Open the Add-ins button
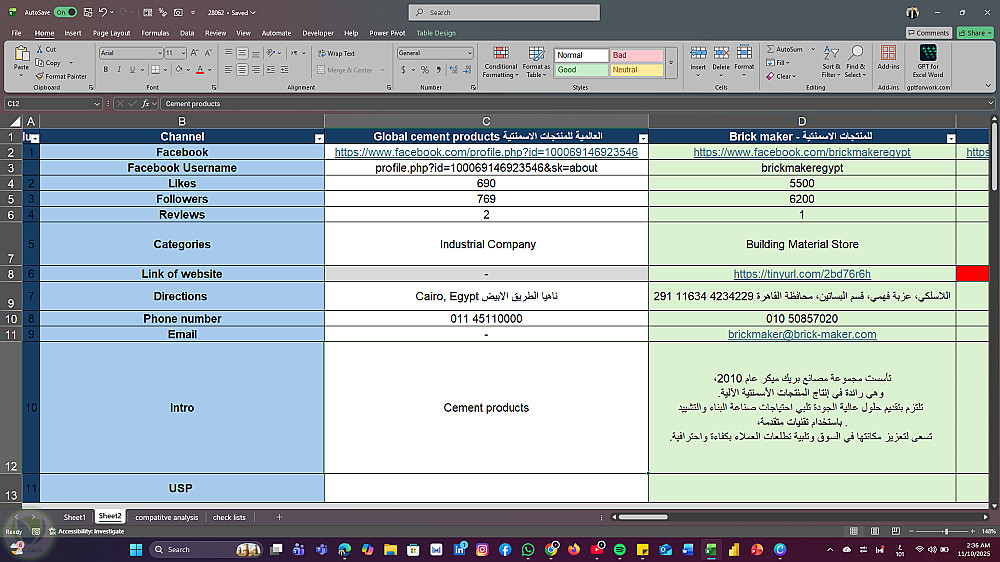 tap(888, 57)
